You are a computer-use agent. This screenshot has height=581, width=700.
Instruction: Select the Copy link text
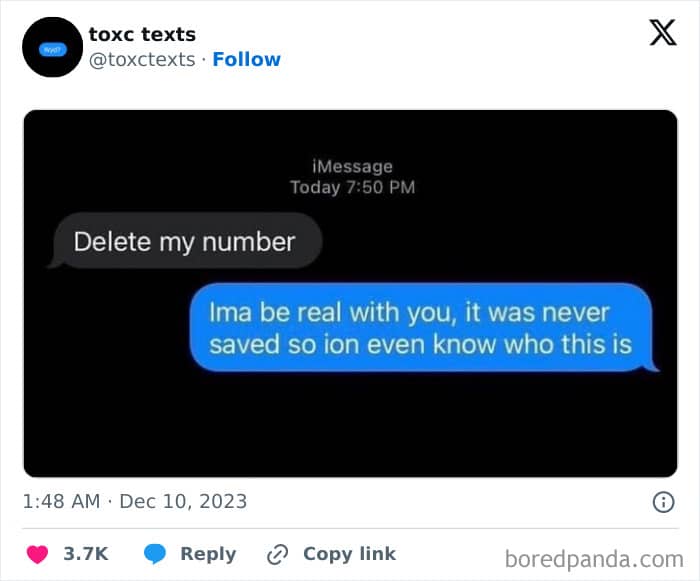(x=349, y=554)
